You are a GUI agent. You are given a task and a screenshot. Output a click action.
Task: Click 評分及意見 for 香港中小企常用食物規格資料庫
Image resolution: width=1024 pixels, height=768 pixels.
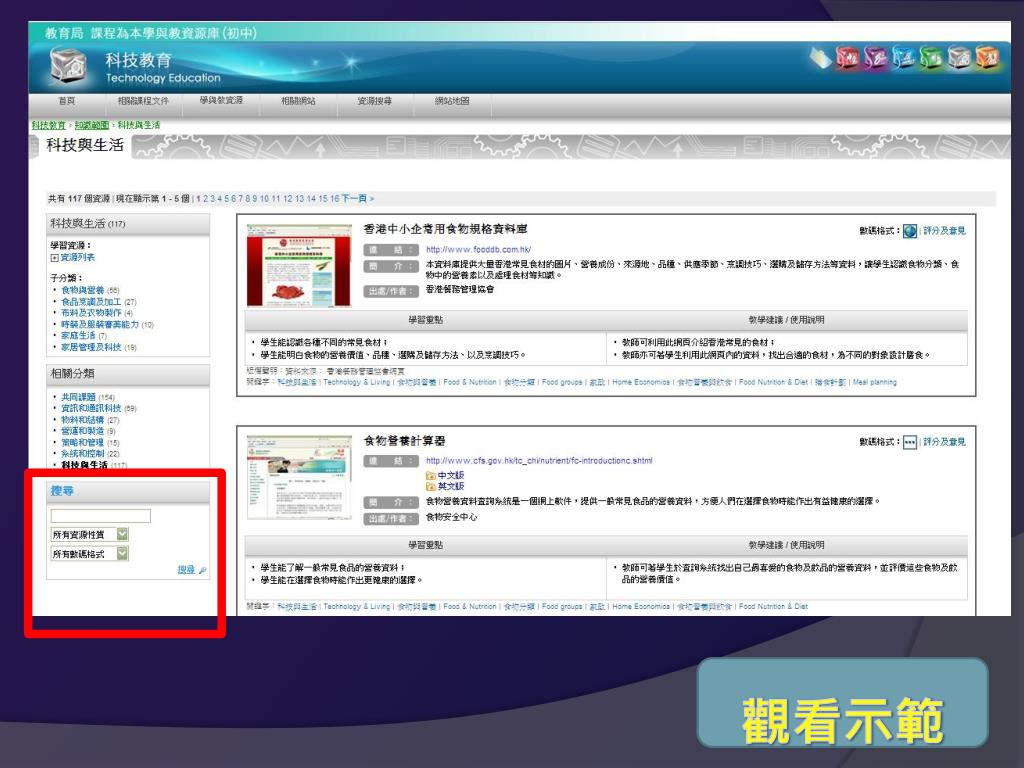tap(944, 231)
